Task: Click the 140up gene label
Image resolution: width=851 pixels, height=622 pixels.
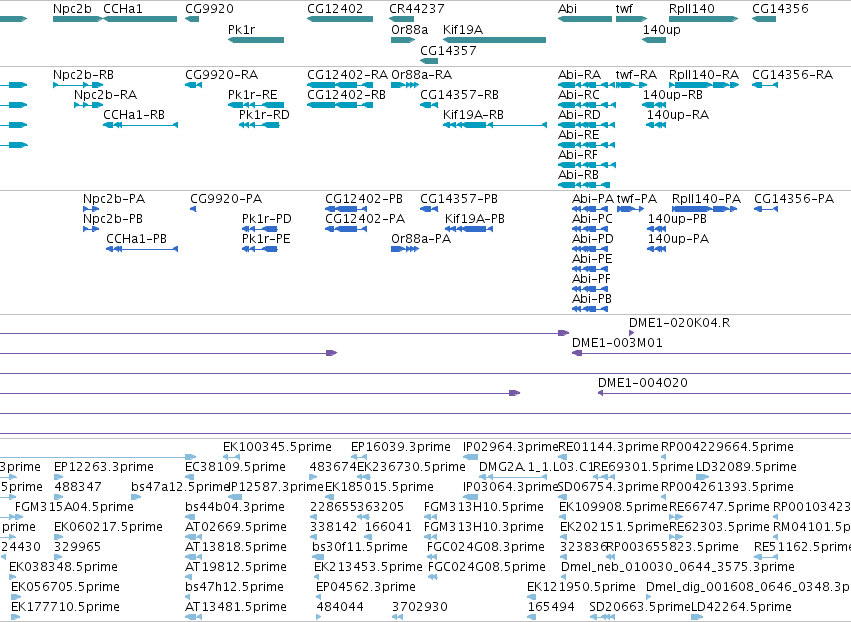Action: (x=662, y=29)
